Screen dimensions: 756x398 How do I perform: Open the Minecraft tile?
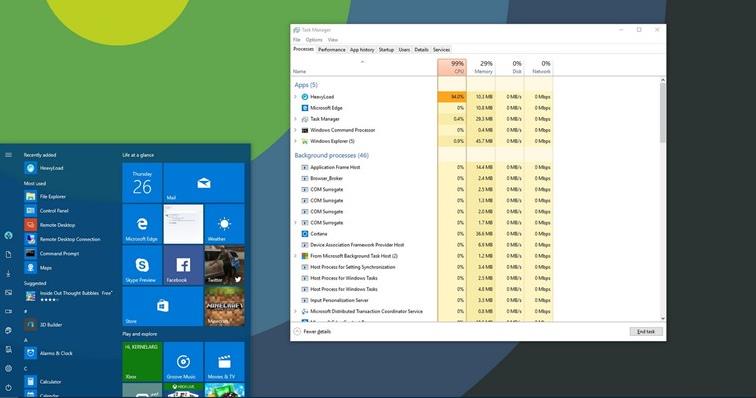pyautogui.click(x=225, y=306)
